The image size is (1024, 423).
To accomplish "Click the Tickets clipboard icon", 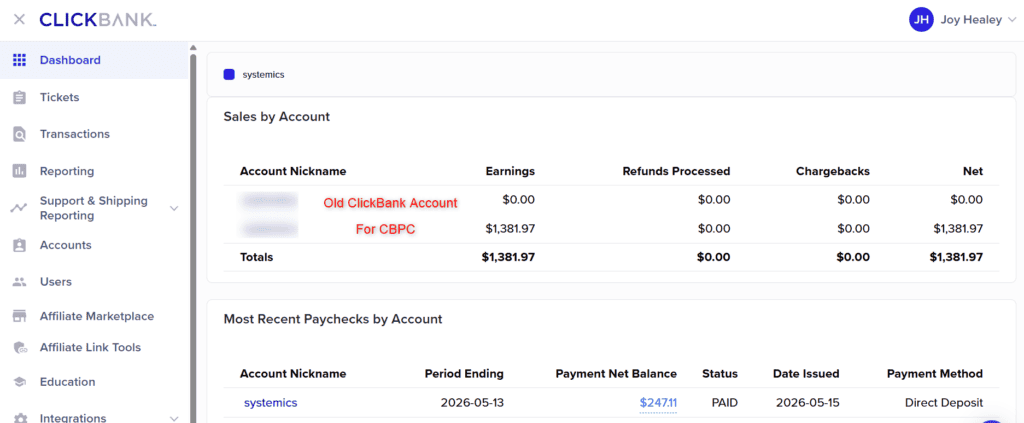I will coord(20,97).
